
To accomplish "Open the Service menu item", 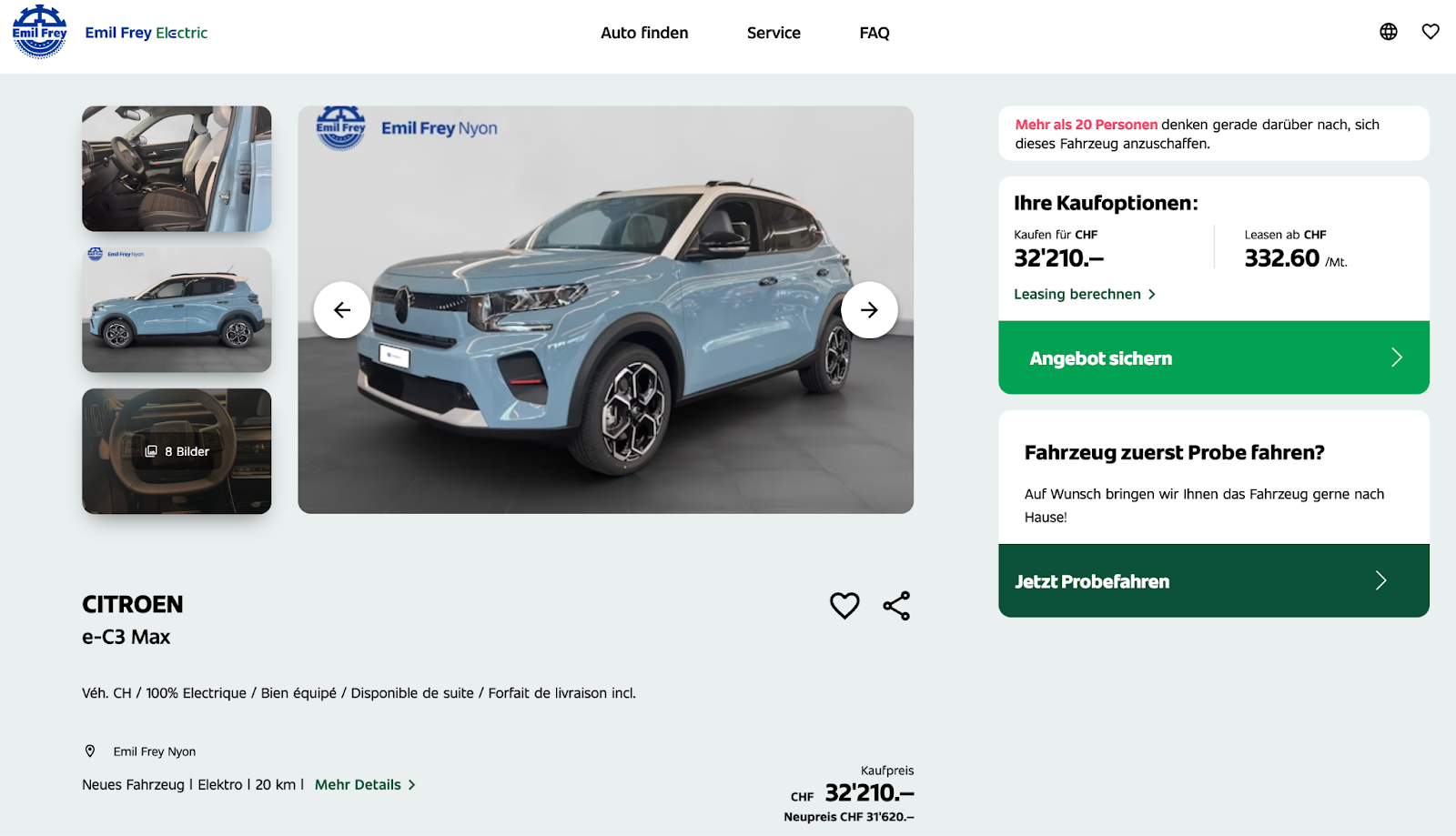I will pos(773,33).
